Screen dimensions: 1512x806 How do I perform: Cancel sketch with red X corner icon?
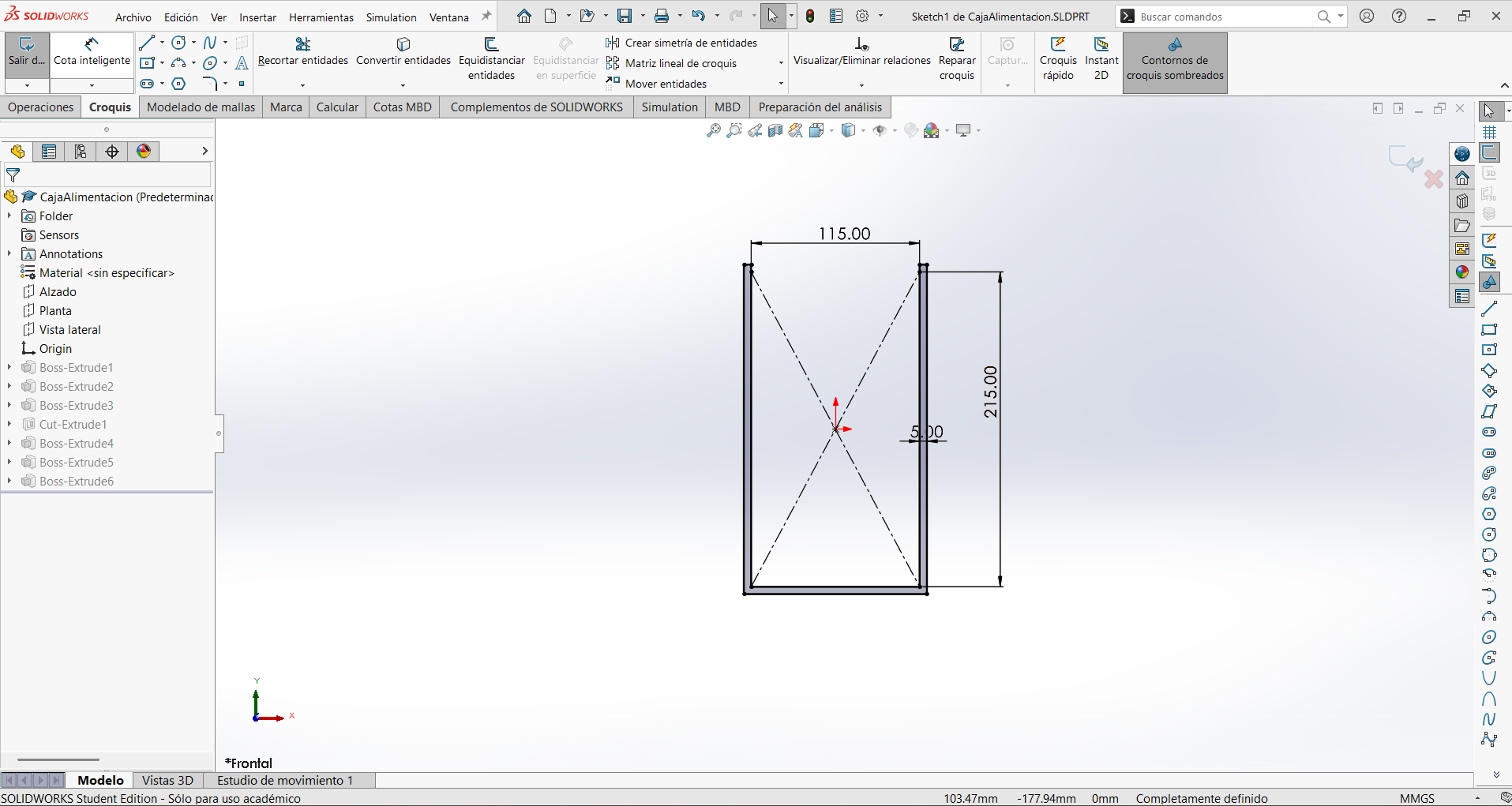click(x=1434, y=179)
